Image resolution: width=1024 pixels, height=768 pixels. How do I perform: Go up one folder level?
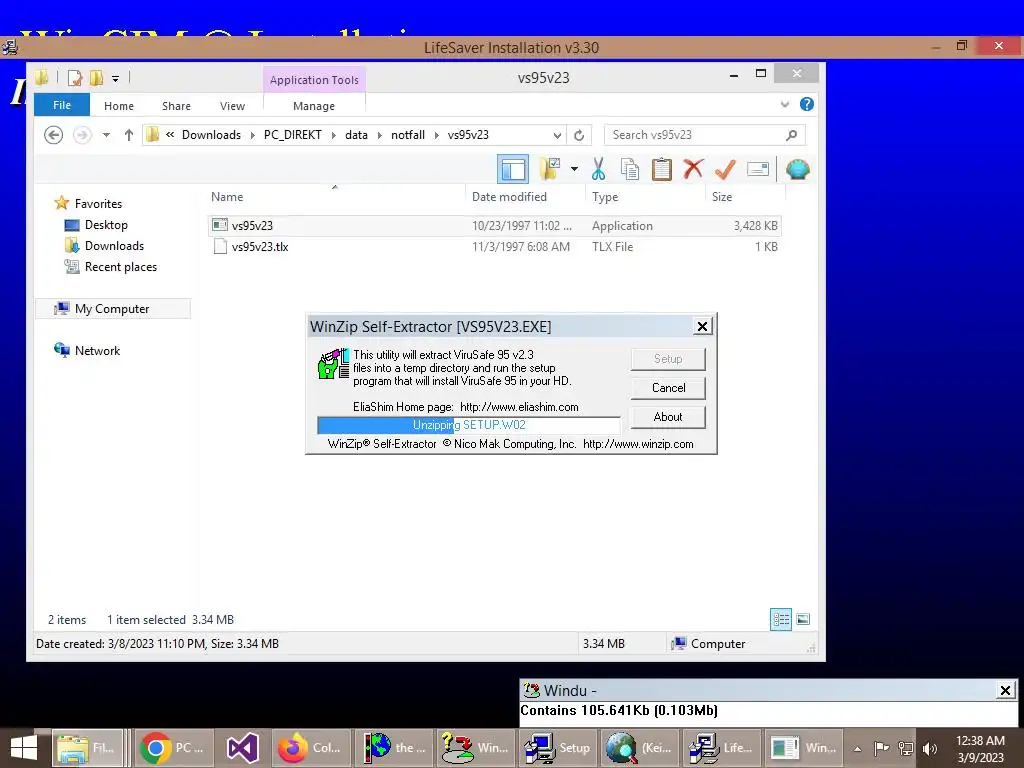tap(129, 135)
